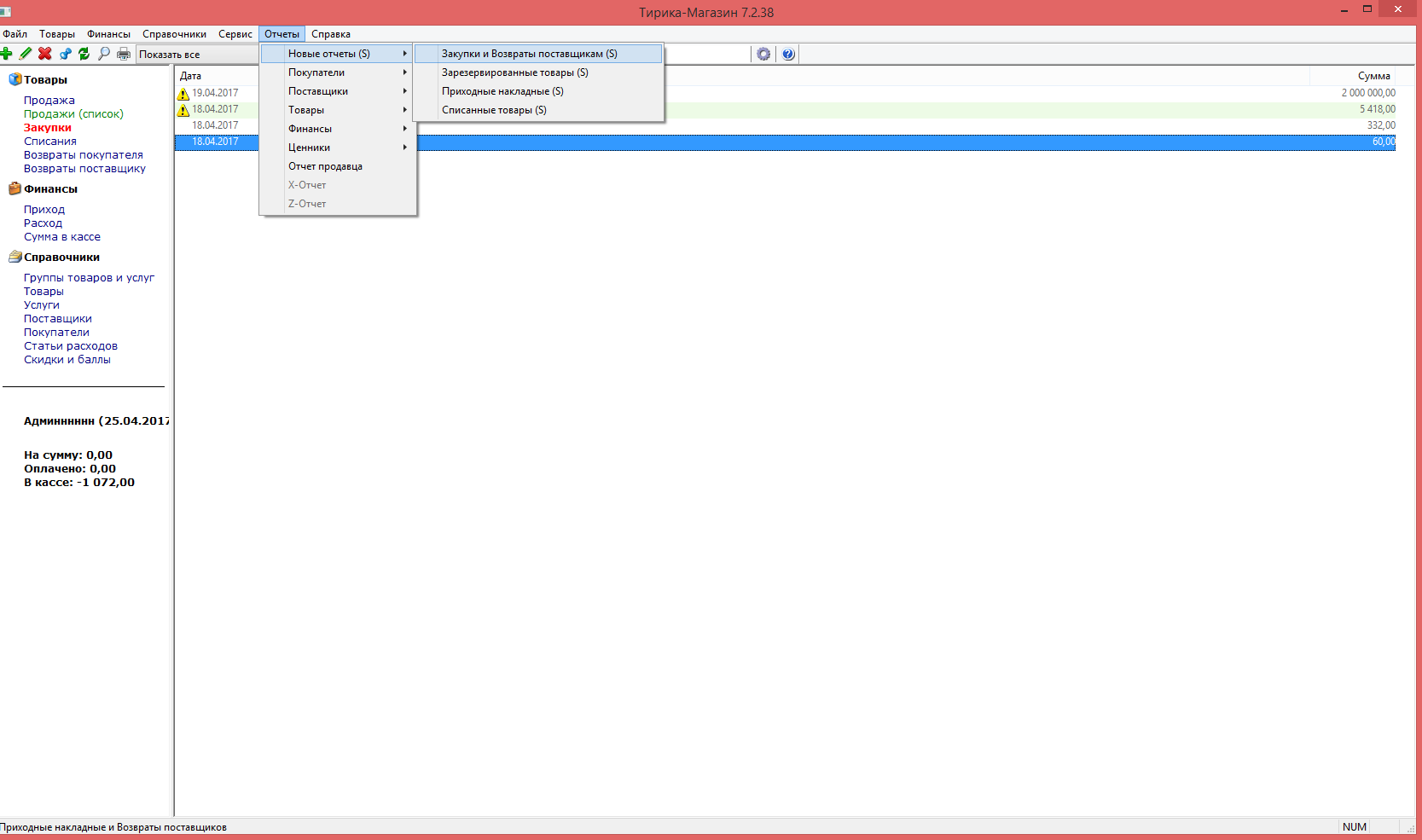
Task: Open the Приход link under Финансы
Action: click(x=44, y=210)
